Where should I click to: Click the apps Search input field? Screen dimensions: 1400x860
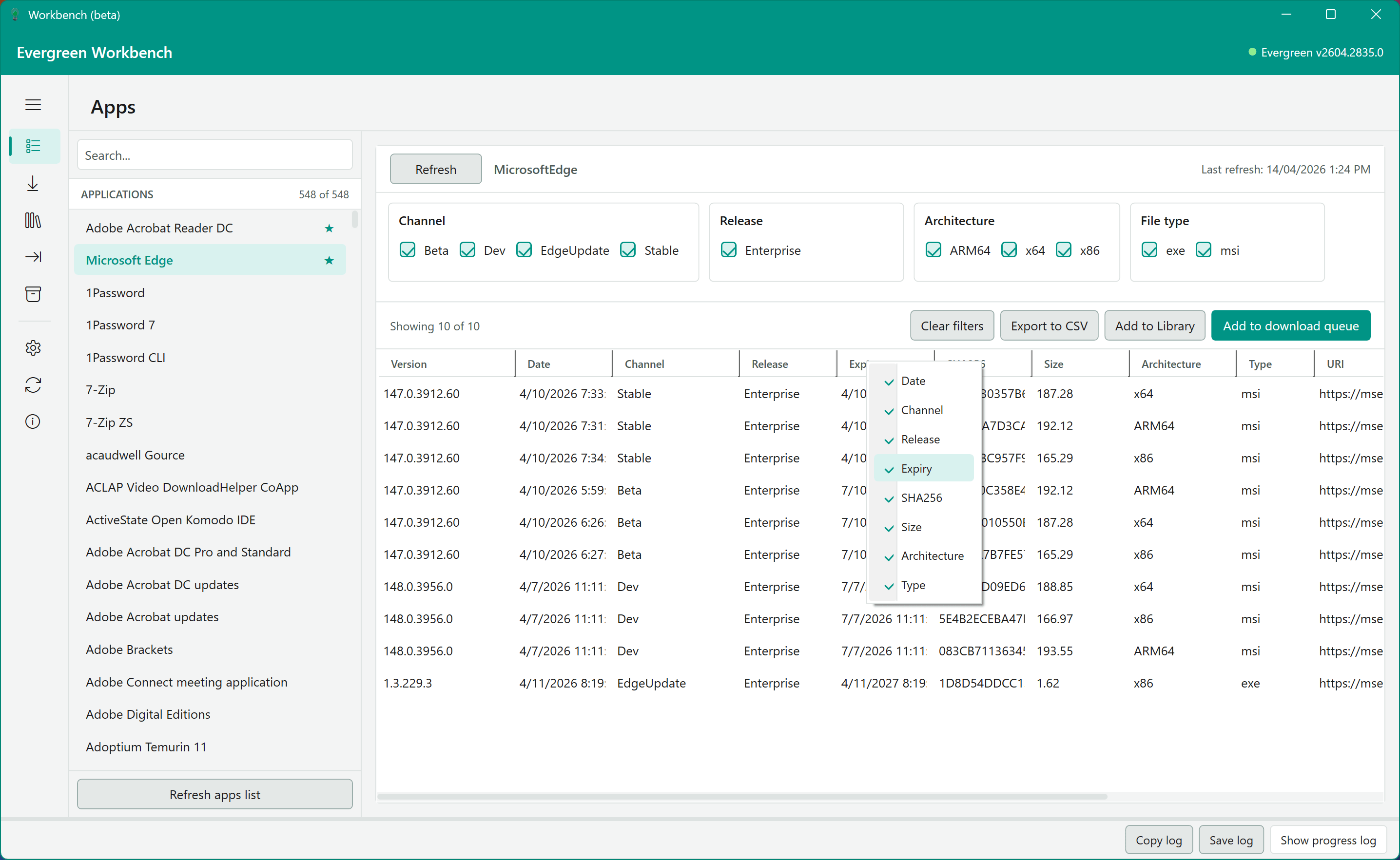click(214, 155)
